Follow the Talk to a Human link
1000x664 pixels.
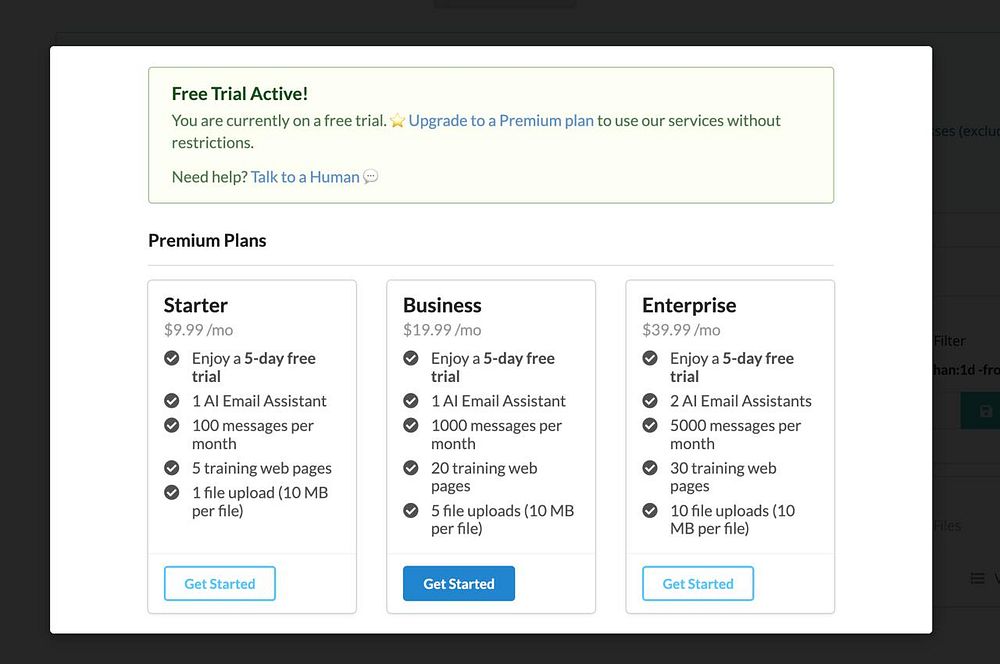[305, 177]
